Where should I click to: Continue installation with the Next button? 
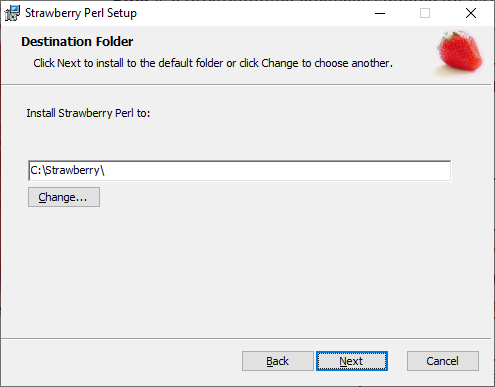352,361
